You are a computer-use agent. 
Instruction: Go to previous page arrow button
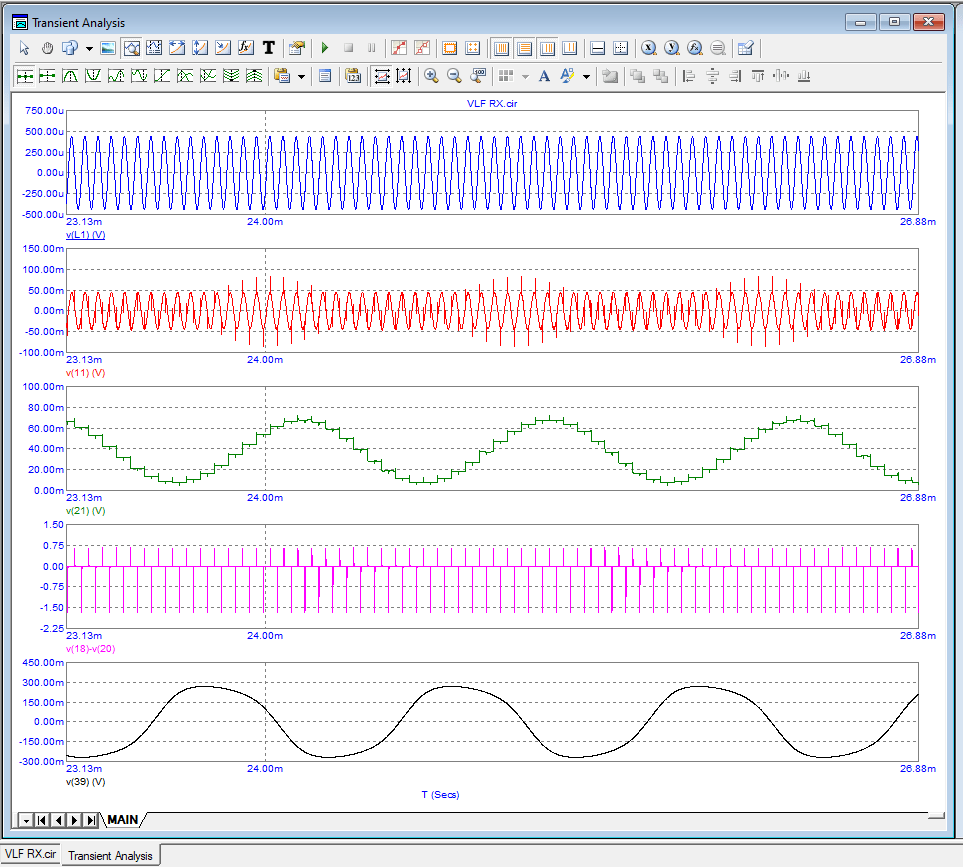pyautogui.click(x=58, y=820)
